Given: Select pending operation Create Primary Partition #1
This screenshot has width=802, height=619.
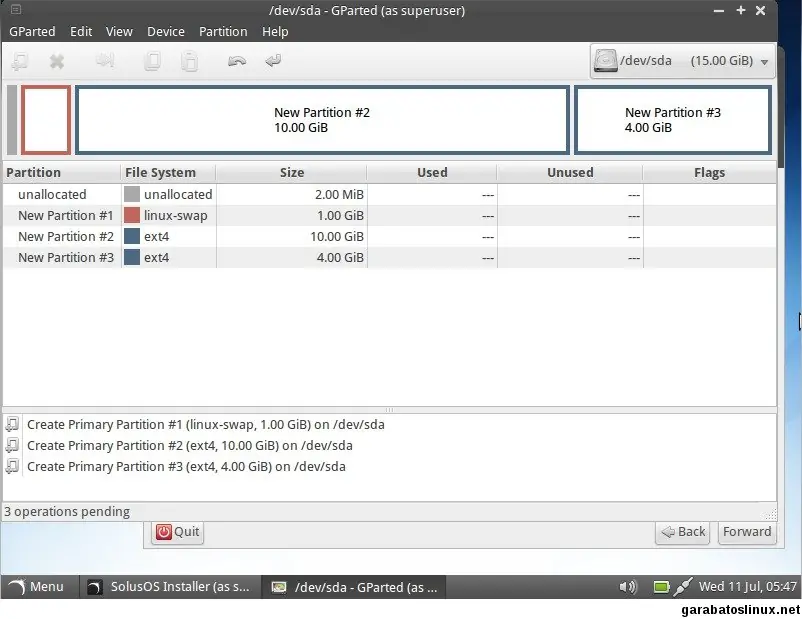Looking at the screenshot, I should tap(206, 425).
